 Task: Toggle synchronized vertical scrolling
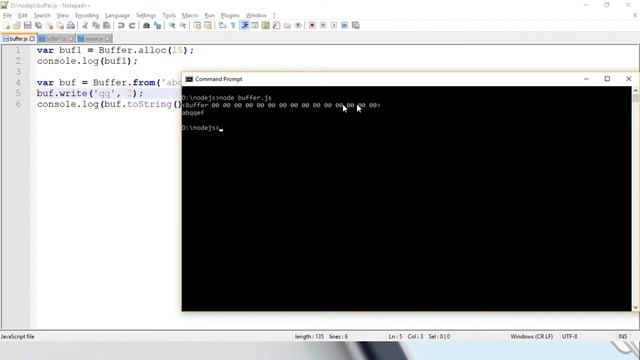pos(197,25)
